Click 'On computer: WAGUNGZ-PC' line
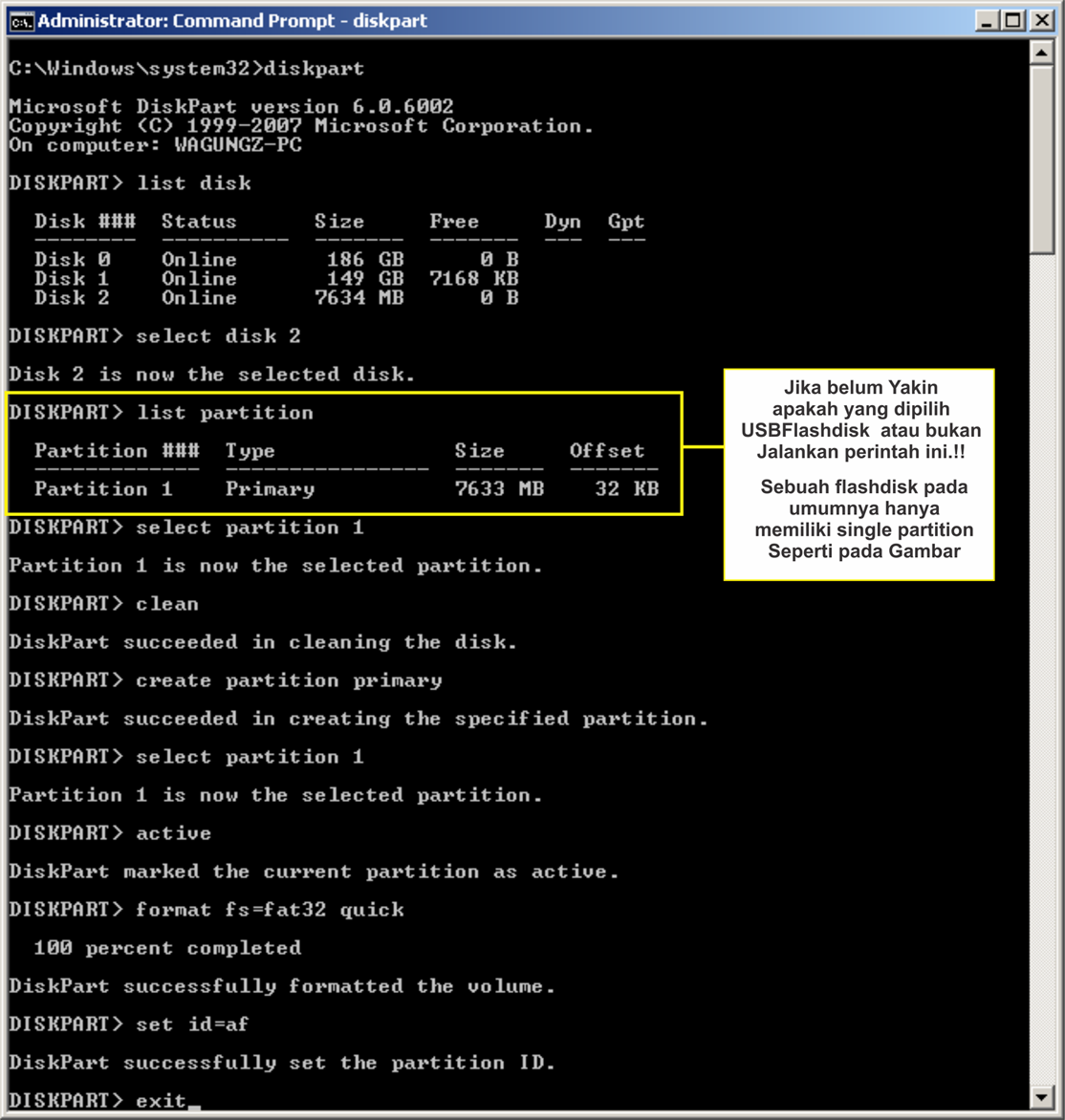The width and height of the screenshot is (1065, 1120). click(x=155, y=145)
